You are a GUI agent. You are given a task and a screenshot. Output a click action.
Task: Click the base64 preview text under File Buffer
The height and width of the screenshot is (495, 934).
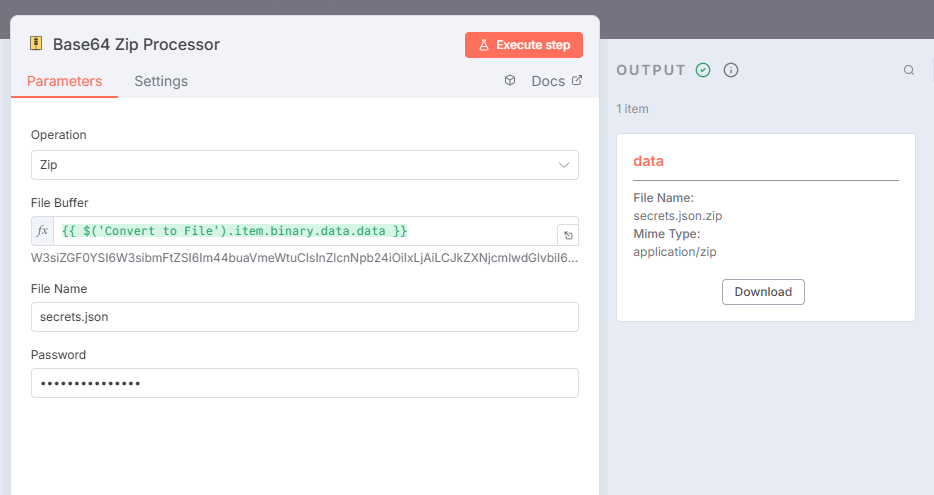coord(304,258)
